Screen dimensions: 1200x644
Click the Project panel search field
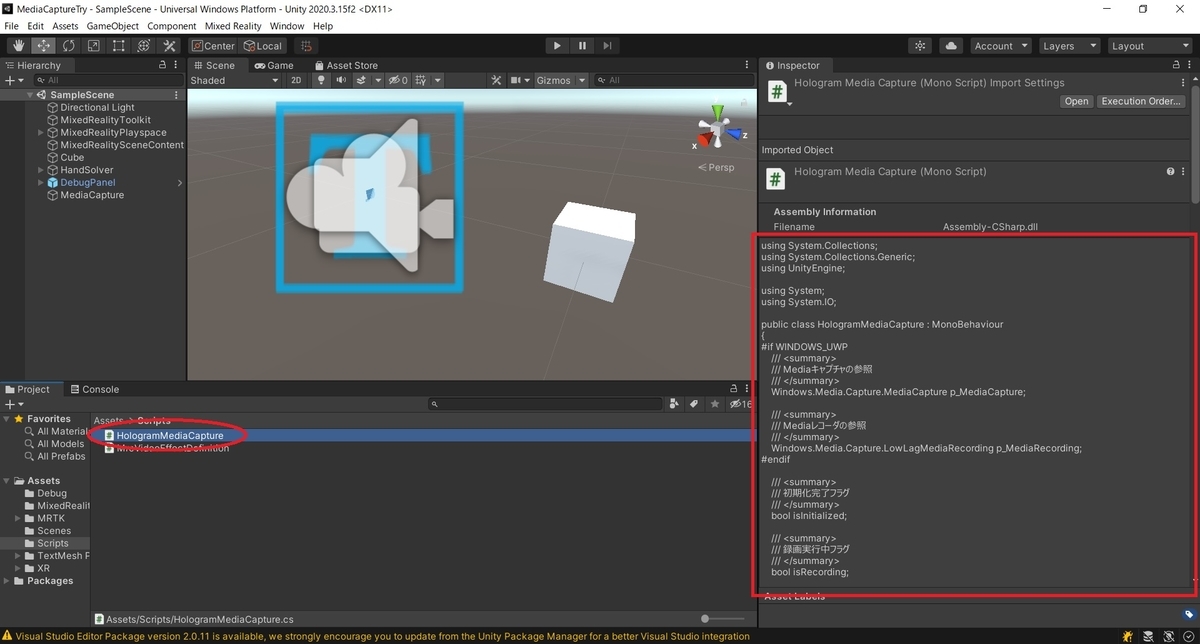pos(545,404)
